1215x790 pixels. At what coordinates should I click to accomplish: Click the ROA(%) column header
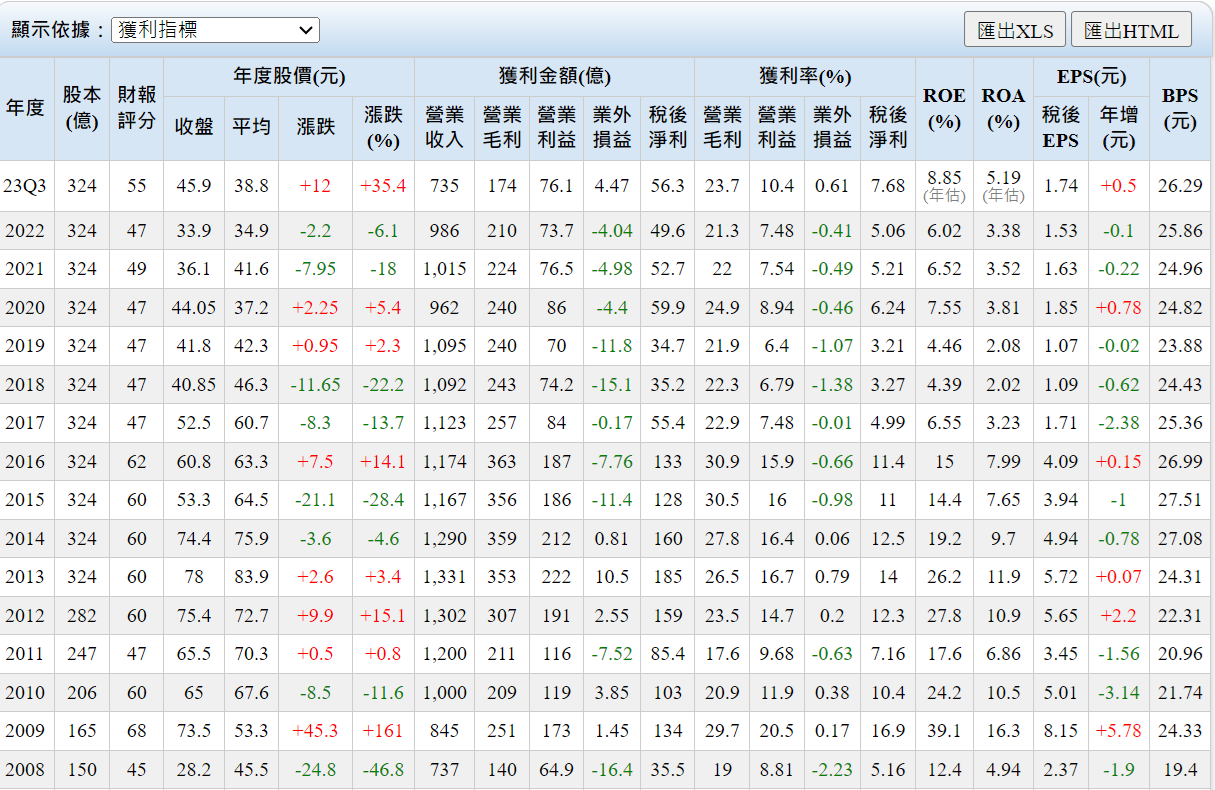1003,108
